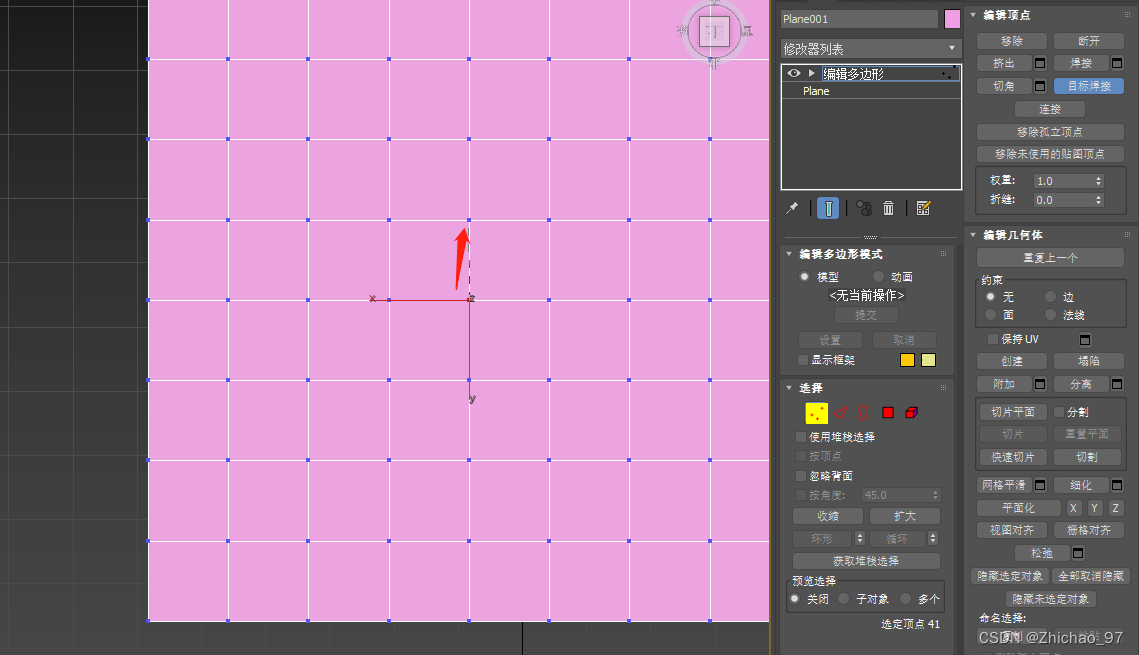Select constraint 边 radio button
The image size is (1139, 655).
[x=1050, y=297]
